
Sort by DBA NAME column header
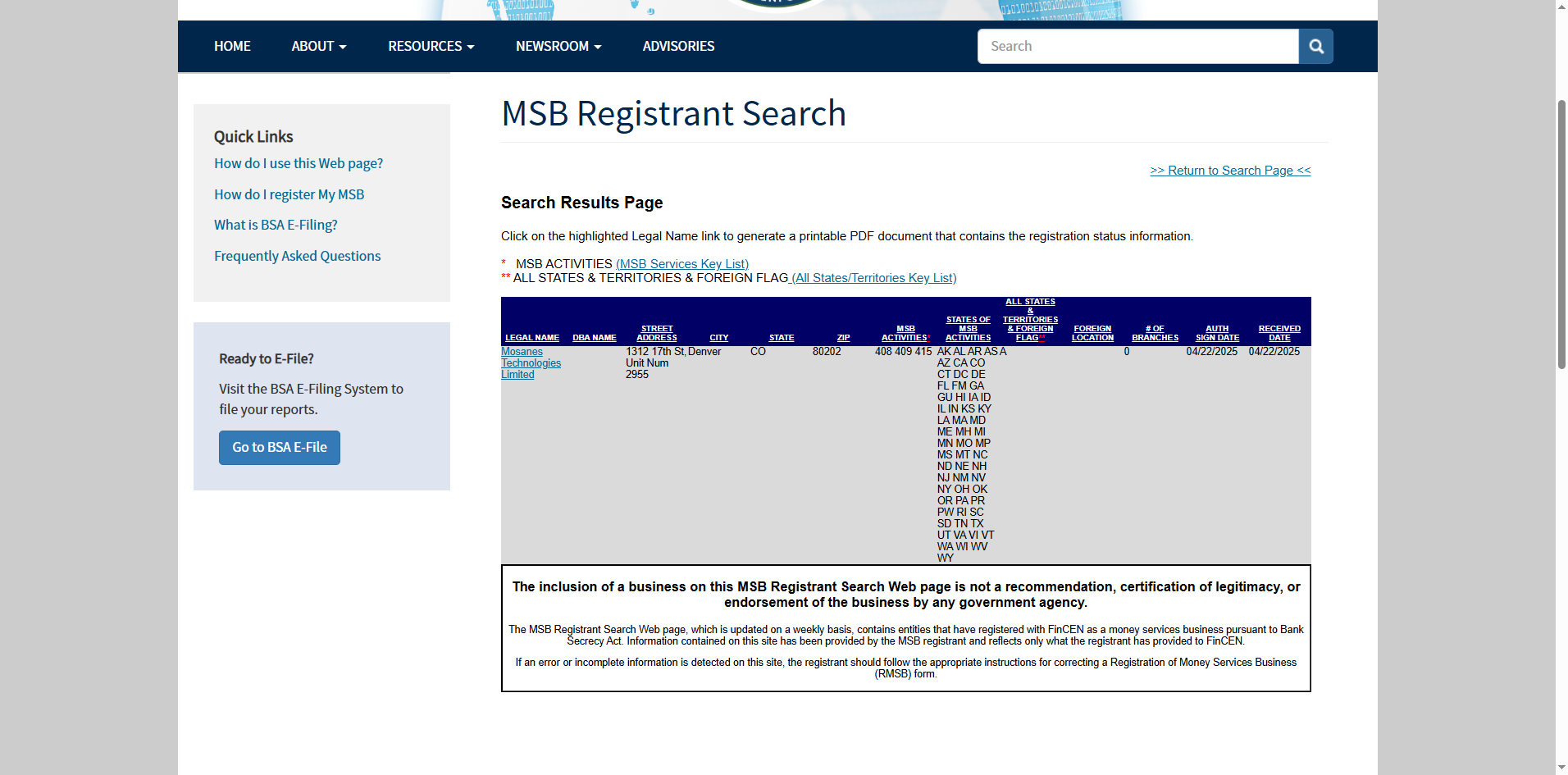click(x=595, y=338)
